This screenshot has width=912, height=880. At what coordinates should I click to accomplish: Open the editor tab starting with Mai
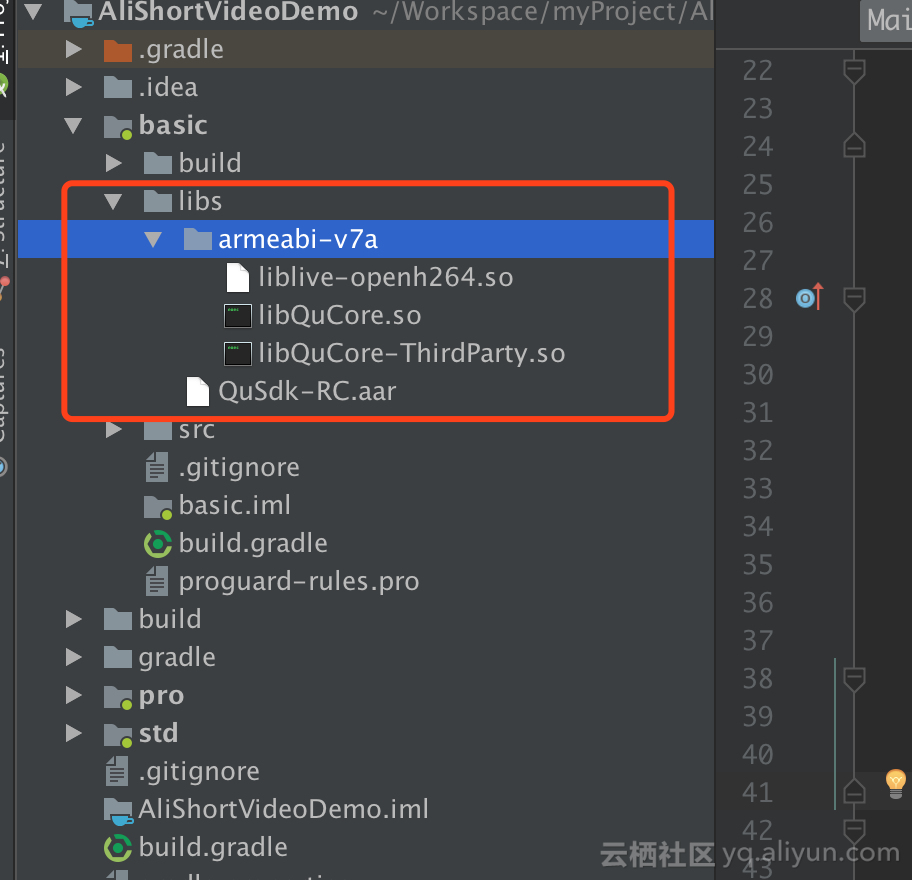pyautogui.click(x=886, y=21)
